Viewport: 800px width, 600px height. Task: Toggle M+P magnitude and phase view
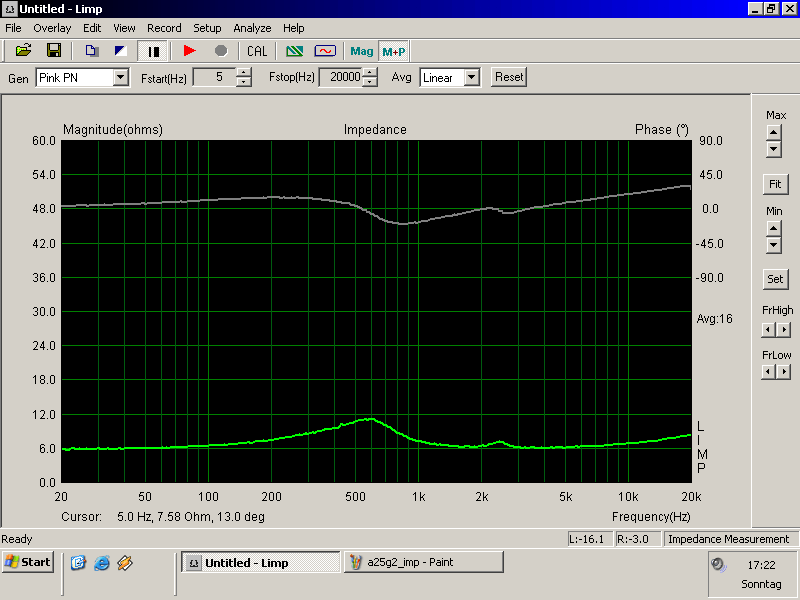coord(394,51)
